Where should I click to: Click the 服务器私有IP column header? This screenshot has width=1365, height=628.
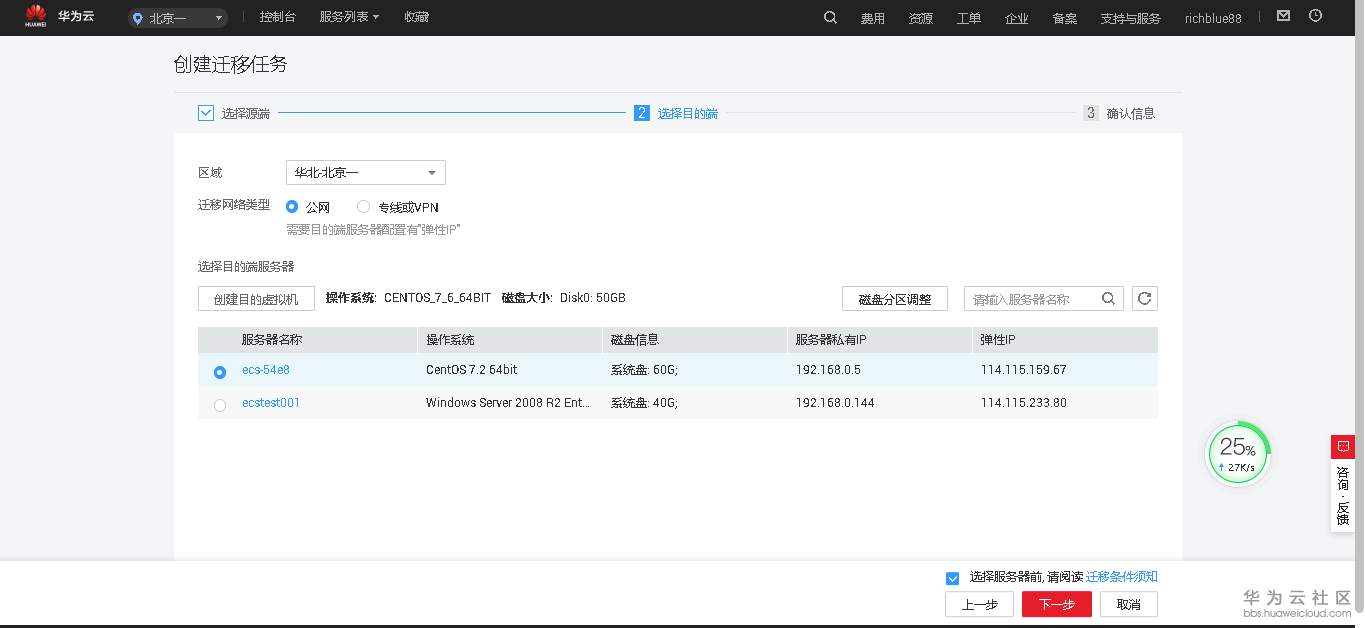[x=831, y=340]
